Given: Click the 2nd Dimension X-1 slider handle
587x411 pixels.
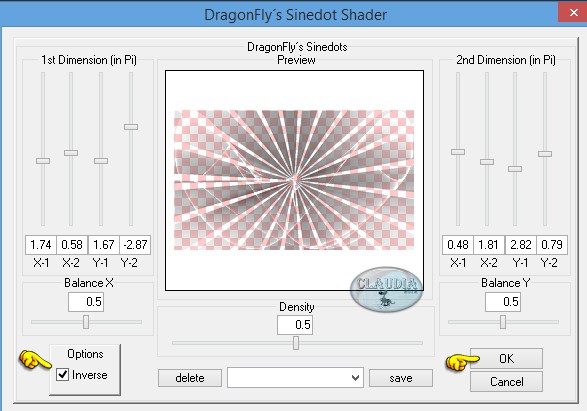Looking at the screenshot, I should (458, 152).
